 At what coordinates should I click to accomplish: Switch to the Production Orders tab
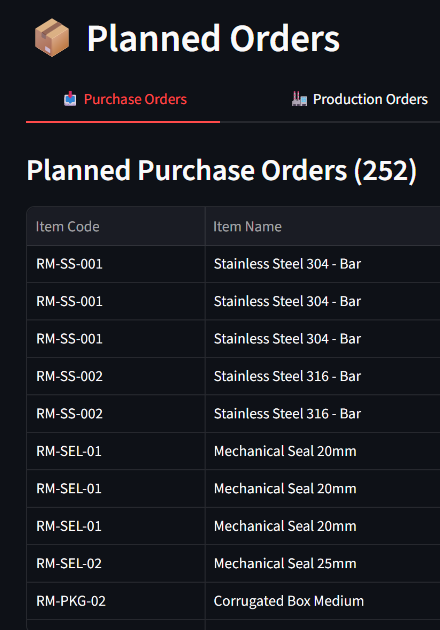coord(360,99)
